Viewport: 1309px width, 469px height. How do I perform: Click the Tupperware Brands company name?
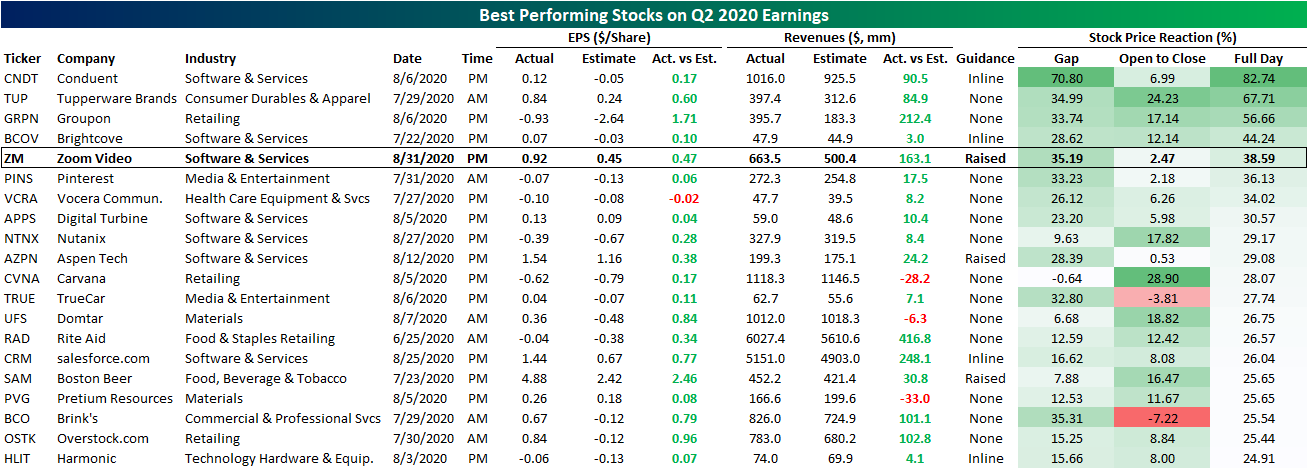[117, 98]
